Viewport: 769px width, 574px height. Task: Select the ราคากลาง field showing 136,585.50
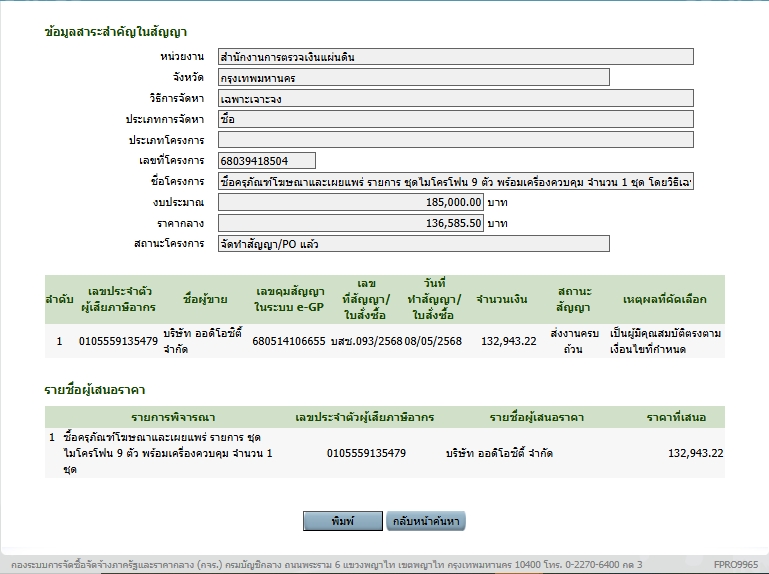(x=351, y=223)
